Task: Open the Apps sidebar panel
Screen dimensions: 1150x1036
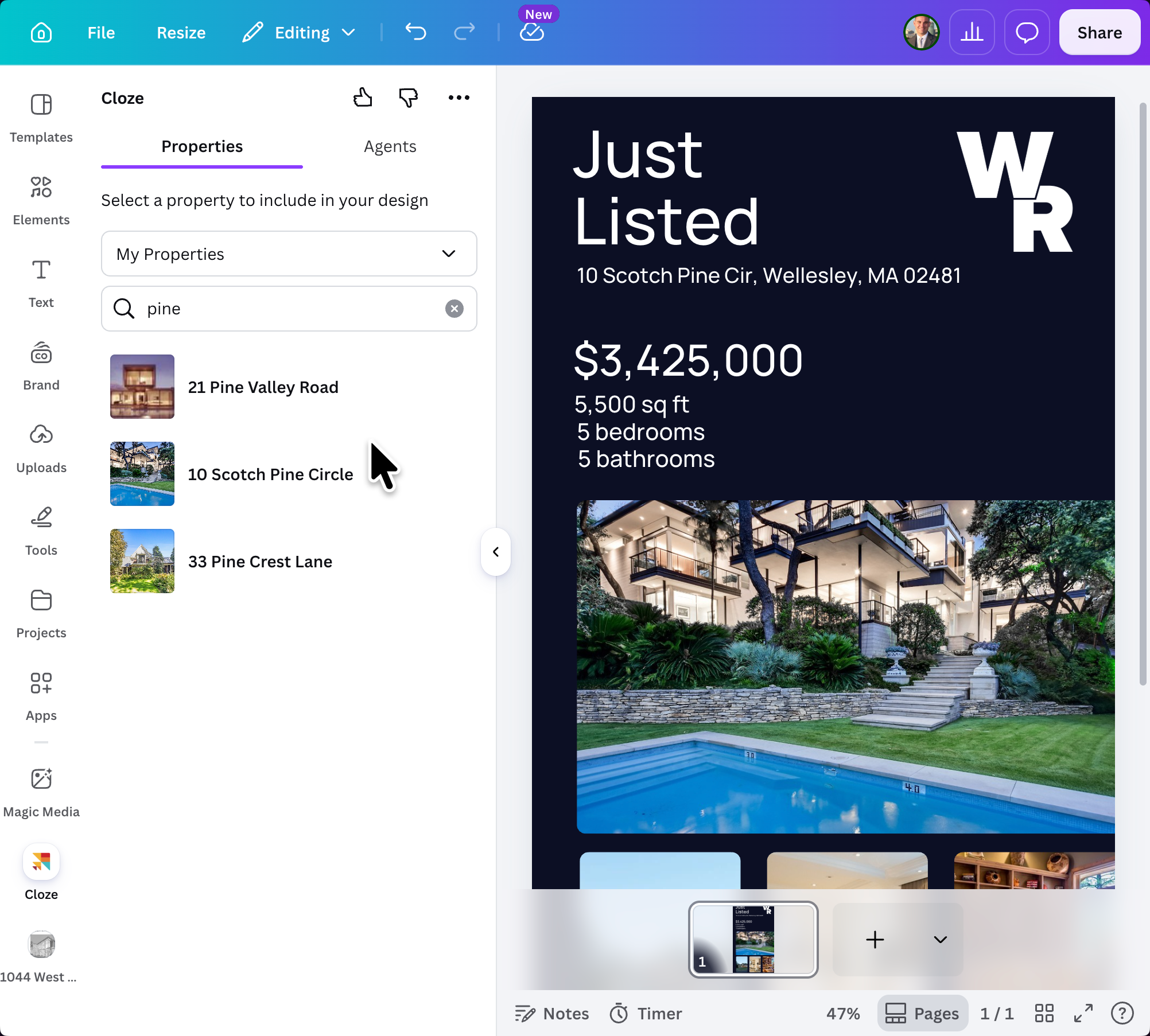Action: (x=41, y=696)
